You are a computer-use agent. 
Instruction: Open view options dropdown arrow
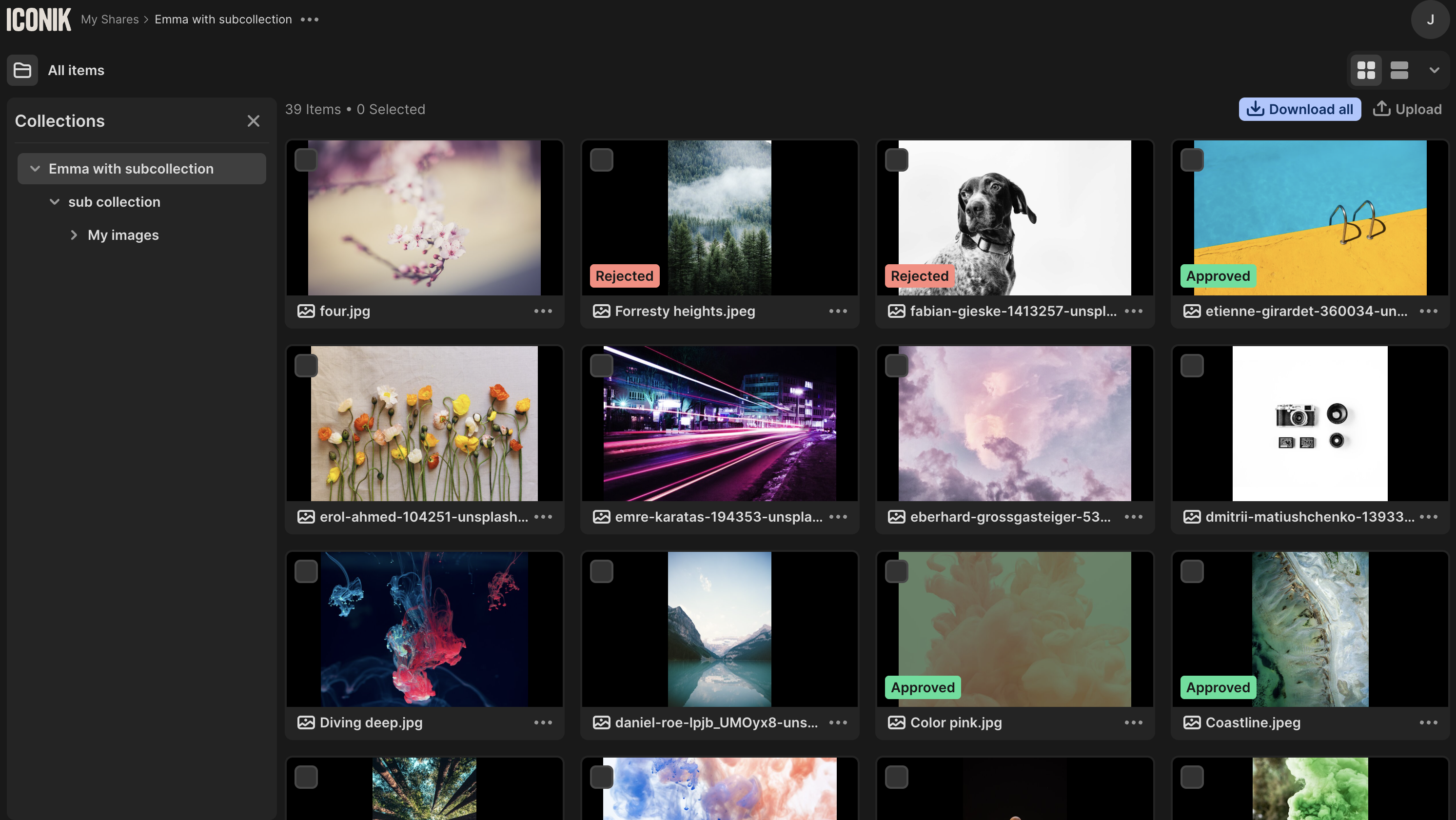(1434, 70)
